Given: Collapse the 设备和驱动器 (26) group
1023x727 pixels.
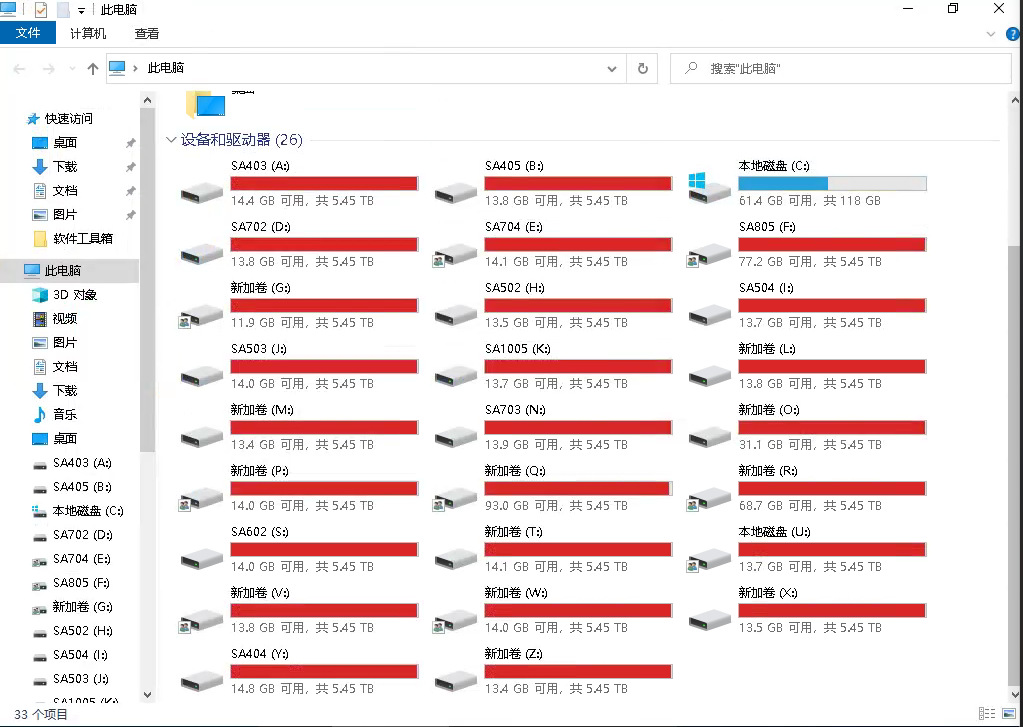Looking at the screenshot, I should pyautogui.click(x=171, y=140).
